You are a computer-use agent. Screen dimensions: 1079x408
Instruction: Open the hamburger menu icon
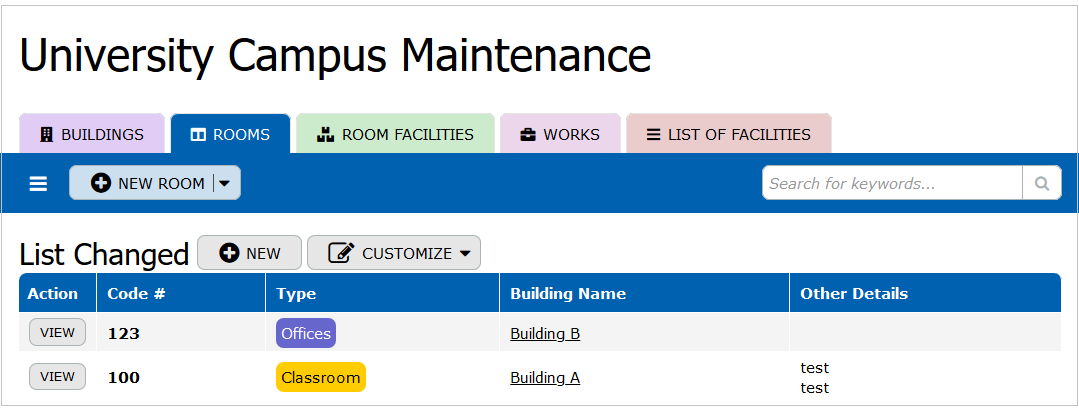[x=38, y=184]
